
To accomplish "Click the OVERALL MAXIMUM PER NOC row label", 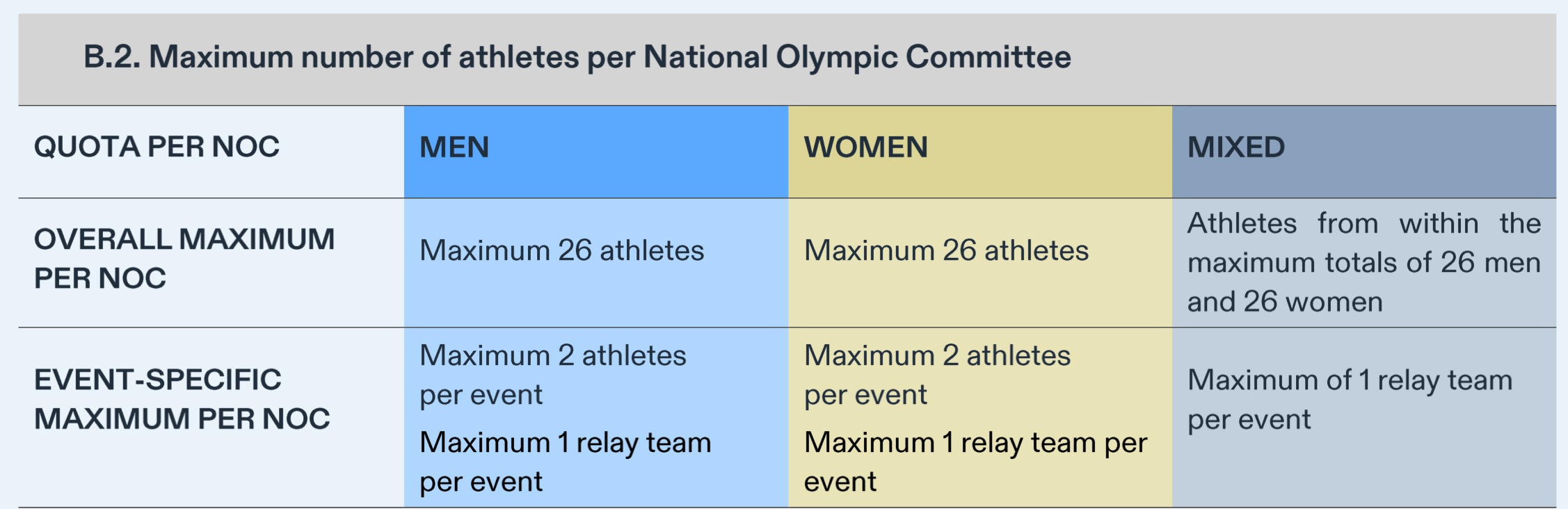I will pyautogui.click(x=184, y=259).
